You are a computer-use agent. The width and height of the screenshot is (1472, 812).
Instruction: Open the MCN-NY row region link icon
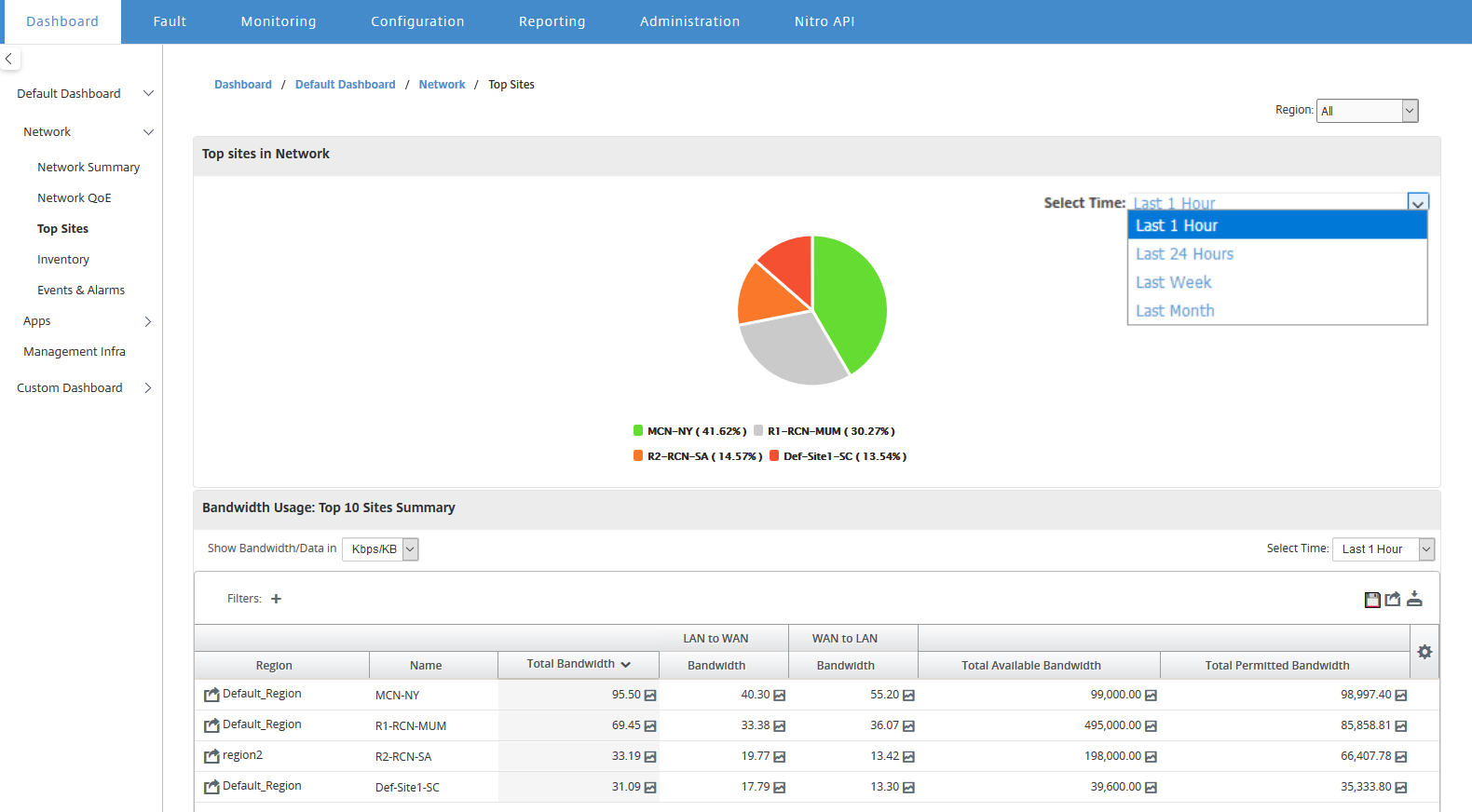pyautogui.click(x=211, y=695)
